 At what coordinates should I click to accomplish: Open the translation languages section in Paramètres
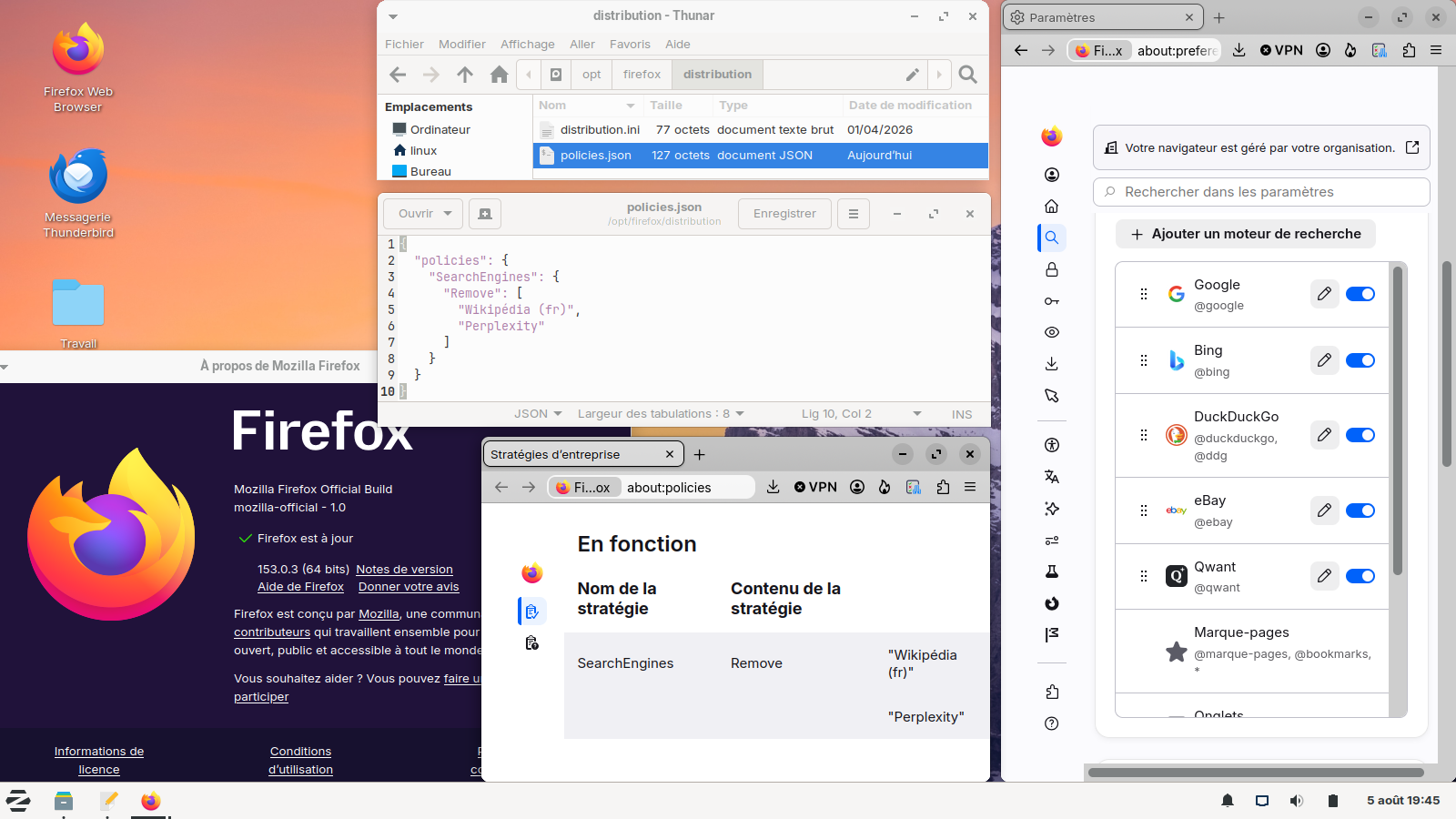click(1052, 477)
